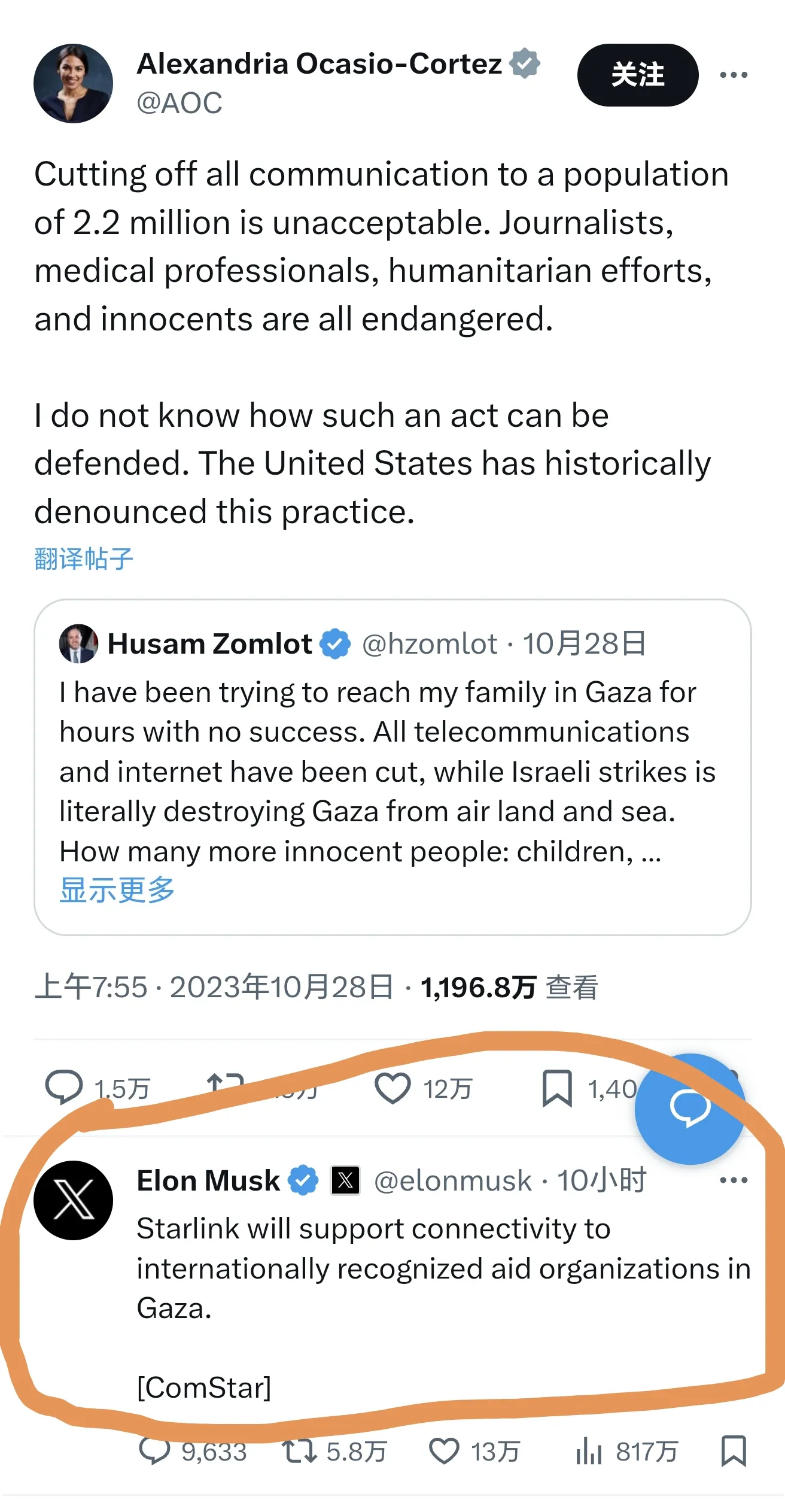Expand the quoted tweet with 显示更多
The height and width of the screenshot is (1512, 785).
117,891
